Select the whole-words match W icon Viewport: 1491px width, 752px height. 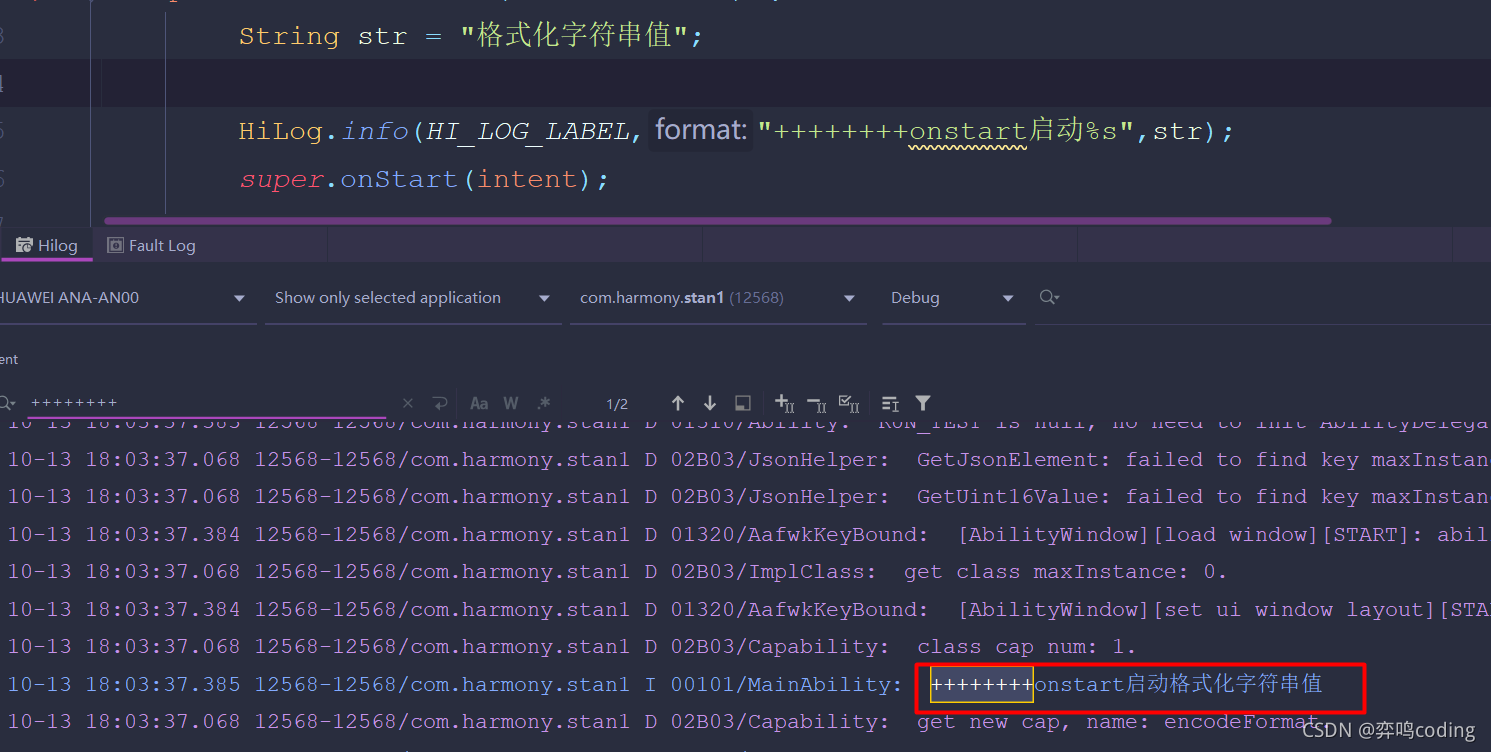coord(511,403)
